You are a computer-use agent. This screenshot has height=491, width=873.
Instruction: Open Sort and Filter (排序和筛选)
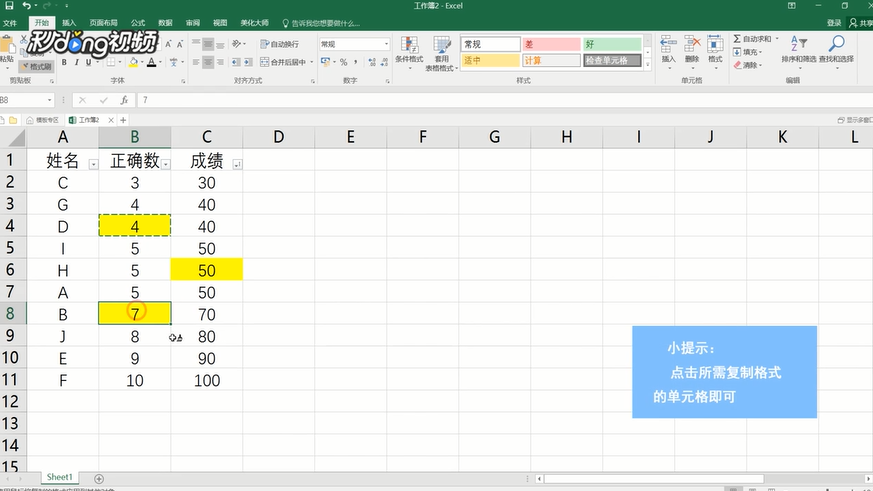pos(798,50)
